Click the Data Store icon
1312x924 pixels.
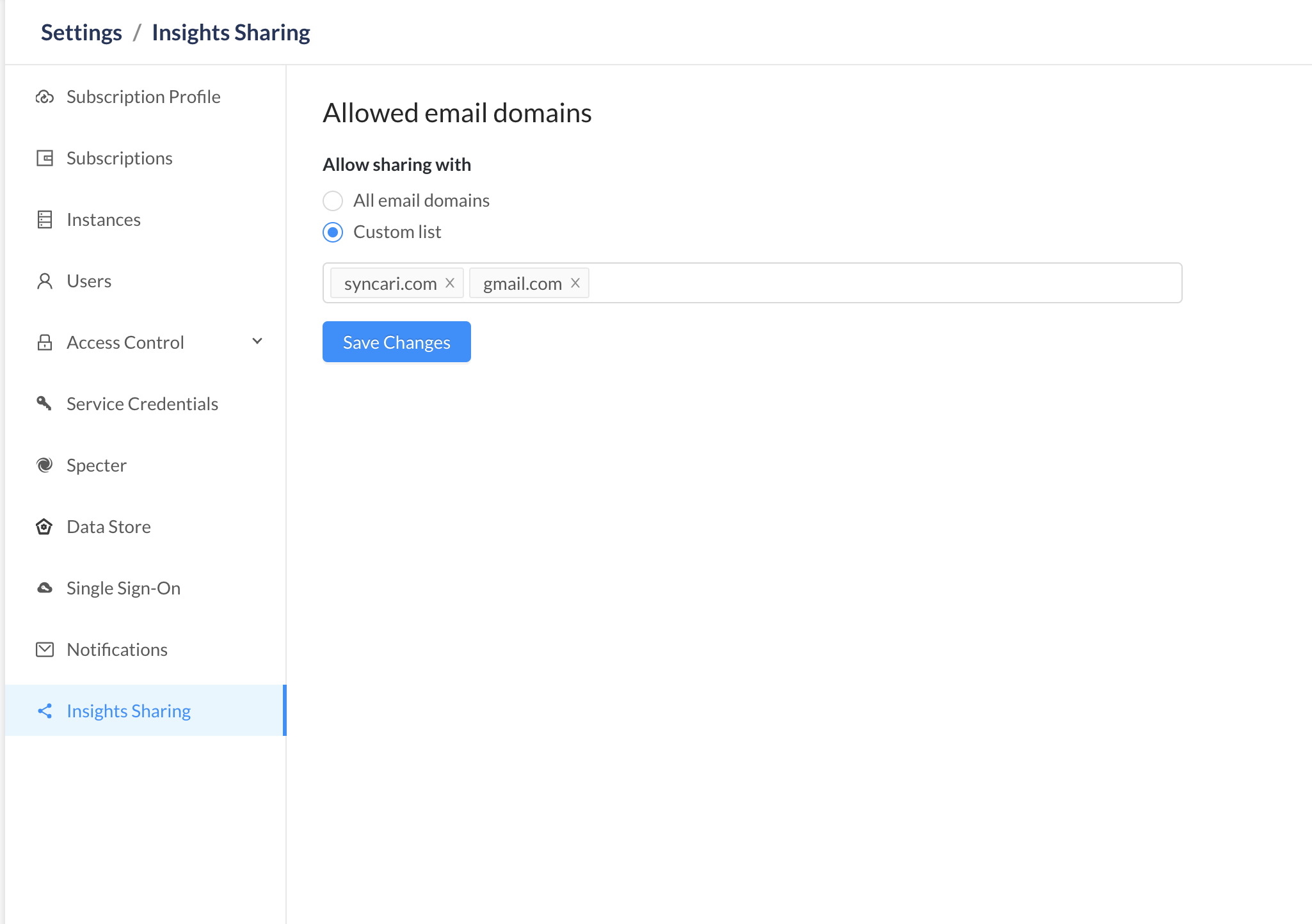point(44,527)
